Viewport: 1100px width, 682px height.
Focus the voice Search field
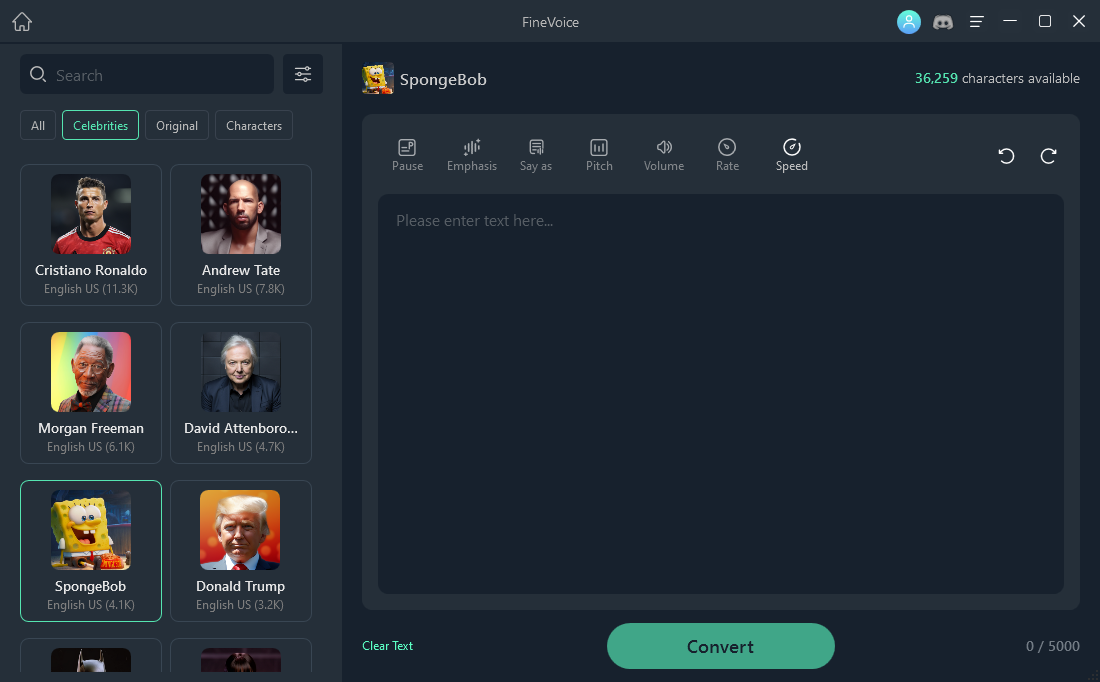[x=147, y=74]
